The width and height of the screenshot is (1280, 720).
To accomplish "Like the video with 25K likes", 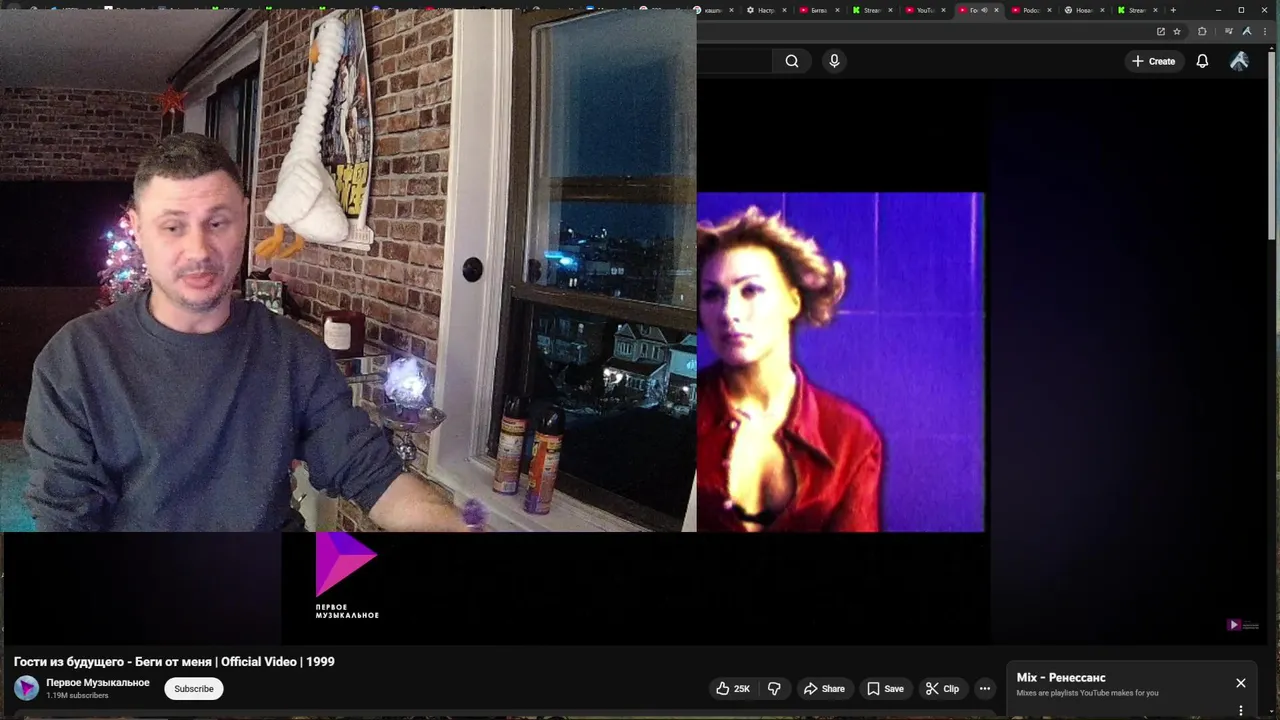I will point(733,688).
